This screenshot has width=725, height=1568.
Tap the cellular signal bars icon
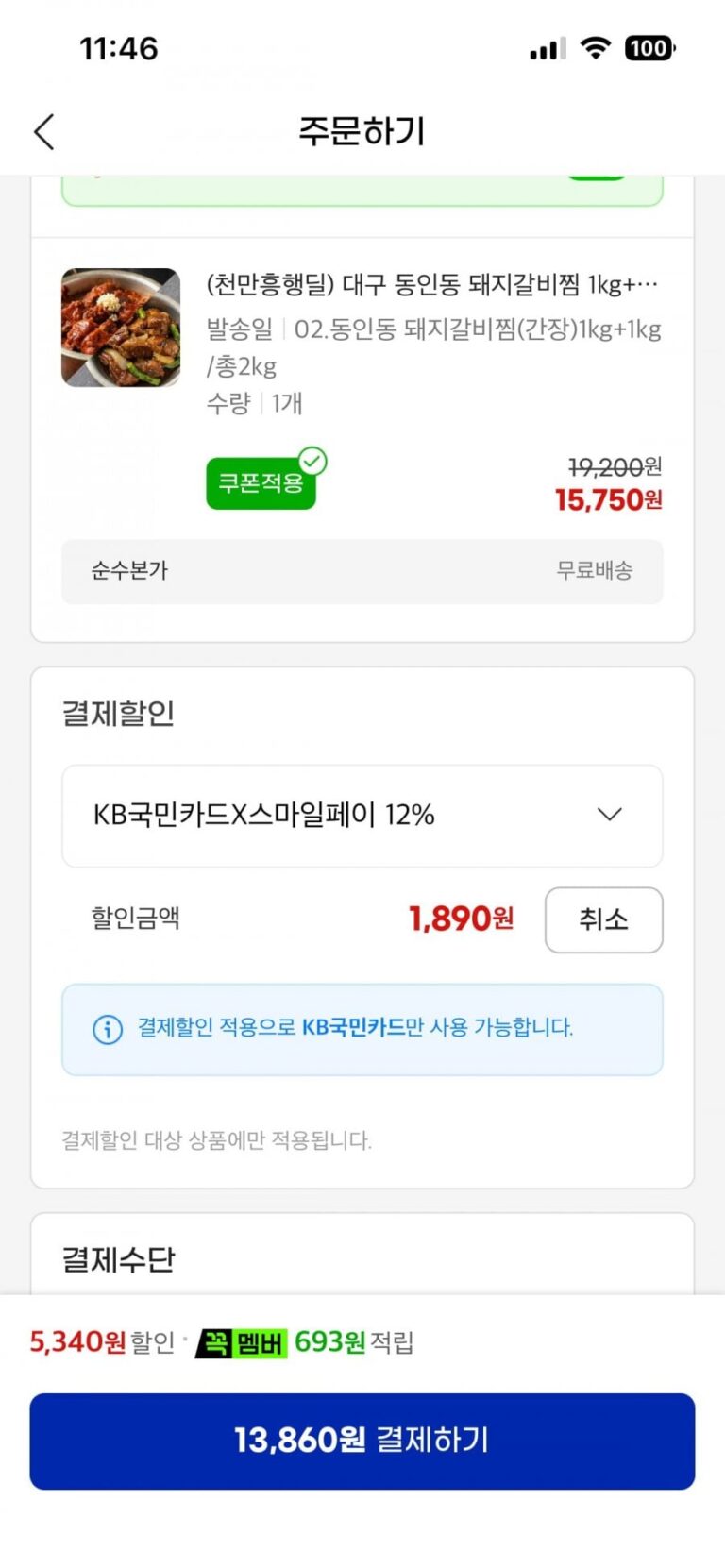coord(548,49)
